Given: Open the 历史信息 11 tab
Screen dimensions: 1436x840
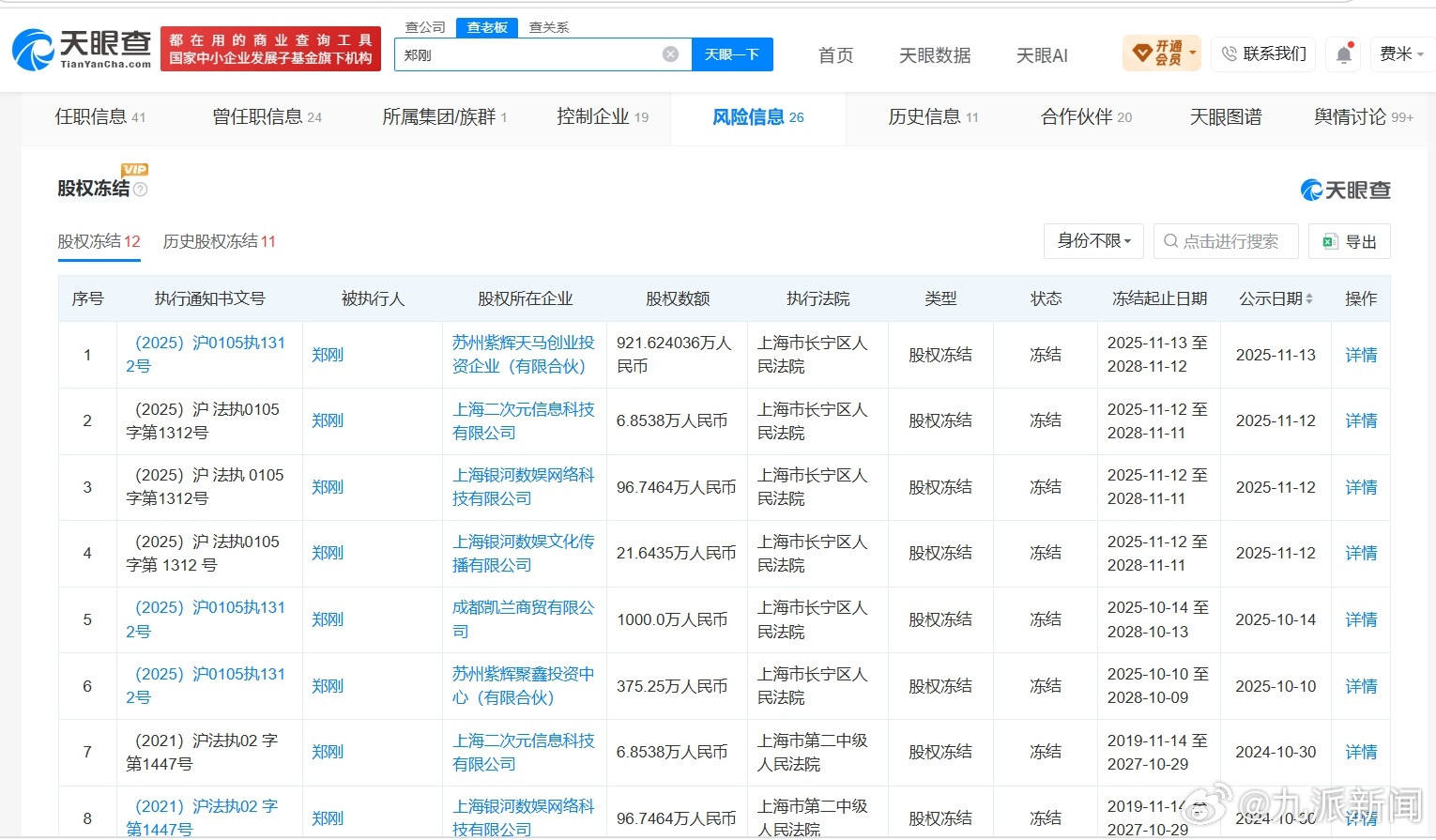Looking at the screenshot, I should [x=934, y=117].
